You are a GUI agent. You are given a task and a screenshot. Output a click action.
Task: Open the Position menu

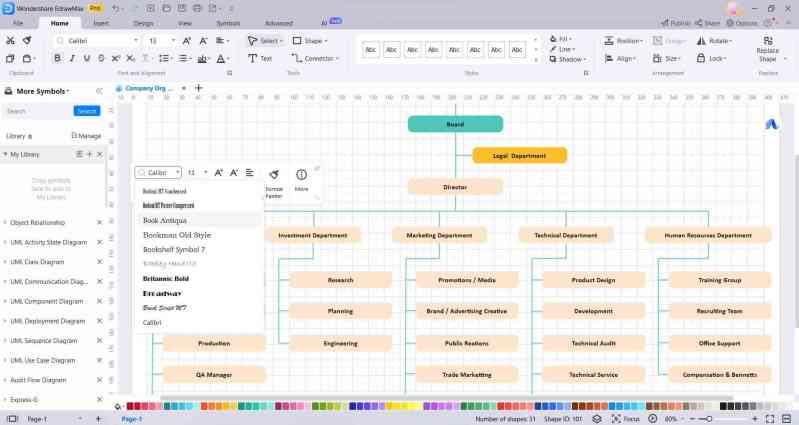point(623,41)
